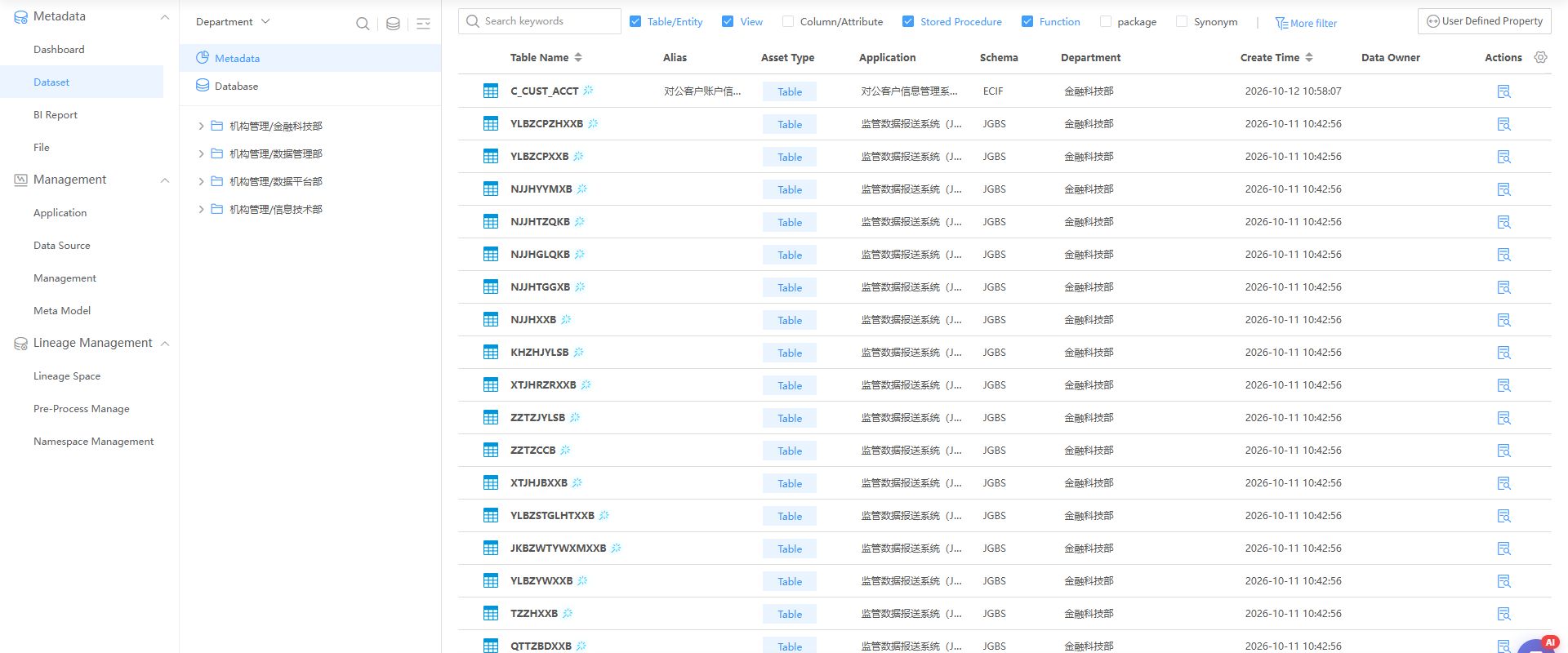Open Dashboard in sidebar
This screenshot has height=653, width=1568.
pos(59,49)
